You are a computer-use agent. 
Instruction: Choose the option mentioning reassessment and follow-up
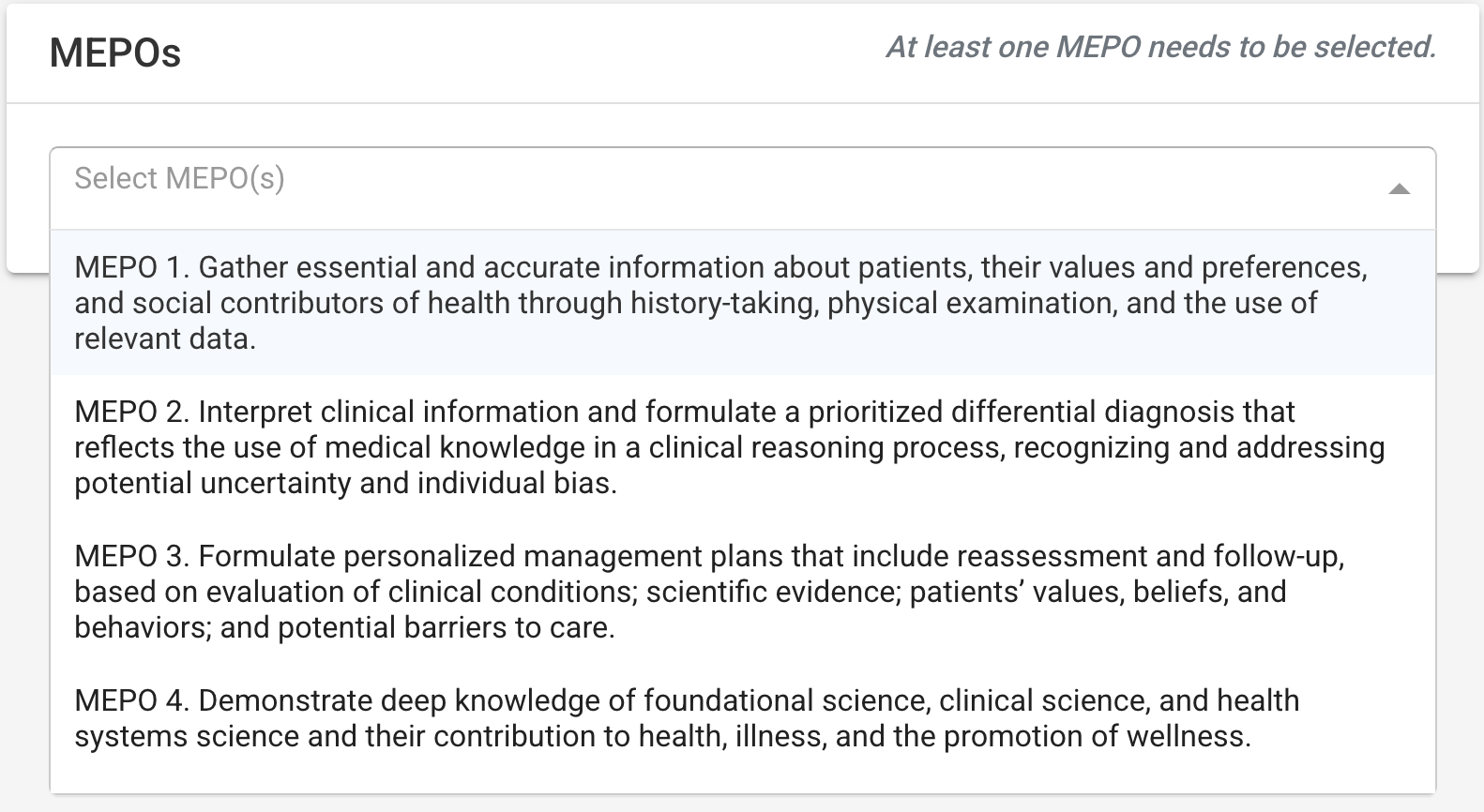(x=742, y=592)
